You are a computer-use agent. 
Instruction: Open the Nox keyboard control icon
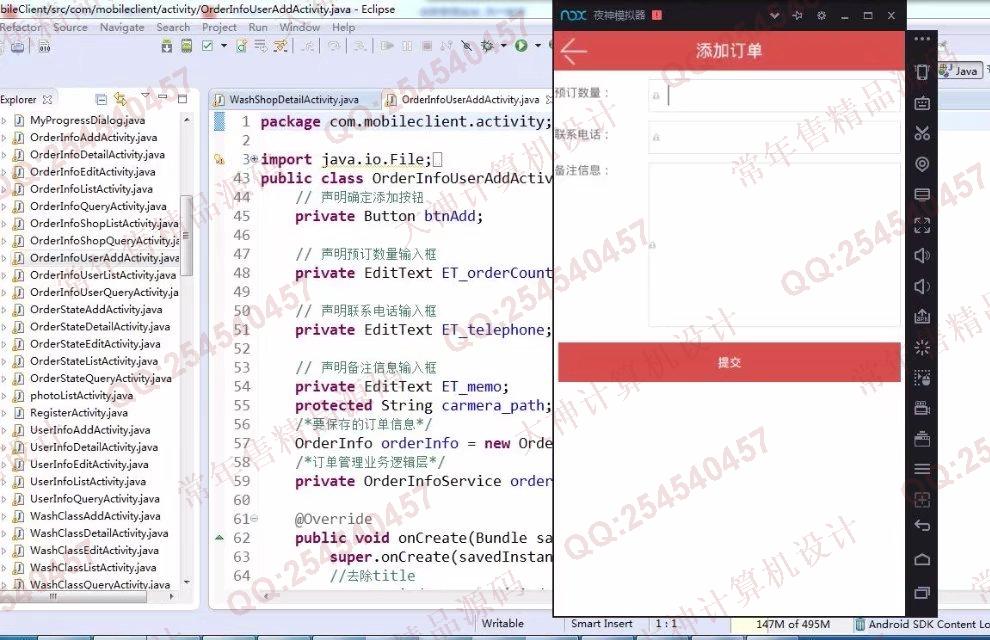pyautogui.click(x=922, y=102)
